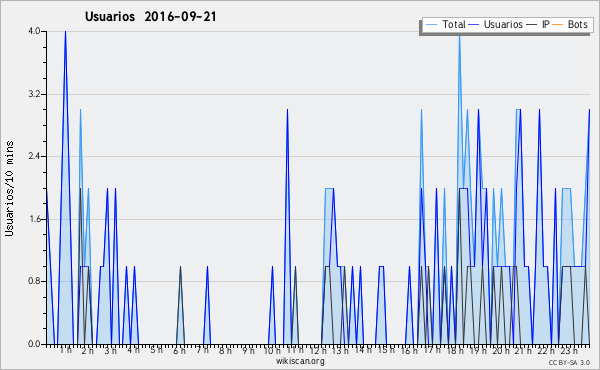
Task: Click the dark blue Usuarios legend line
Action: coord(474,25)
